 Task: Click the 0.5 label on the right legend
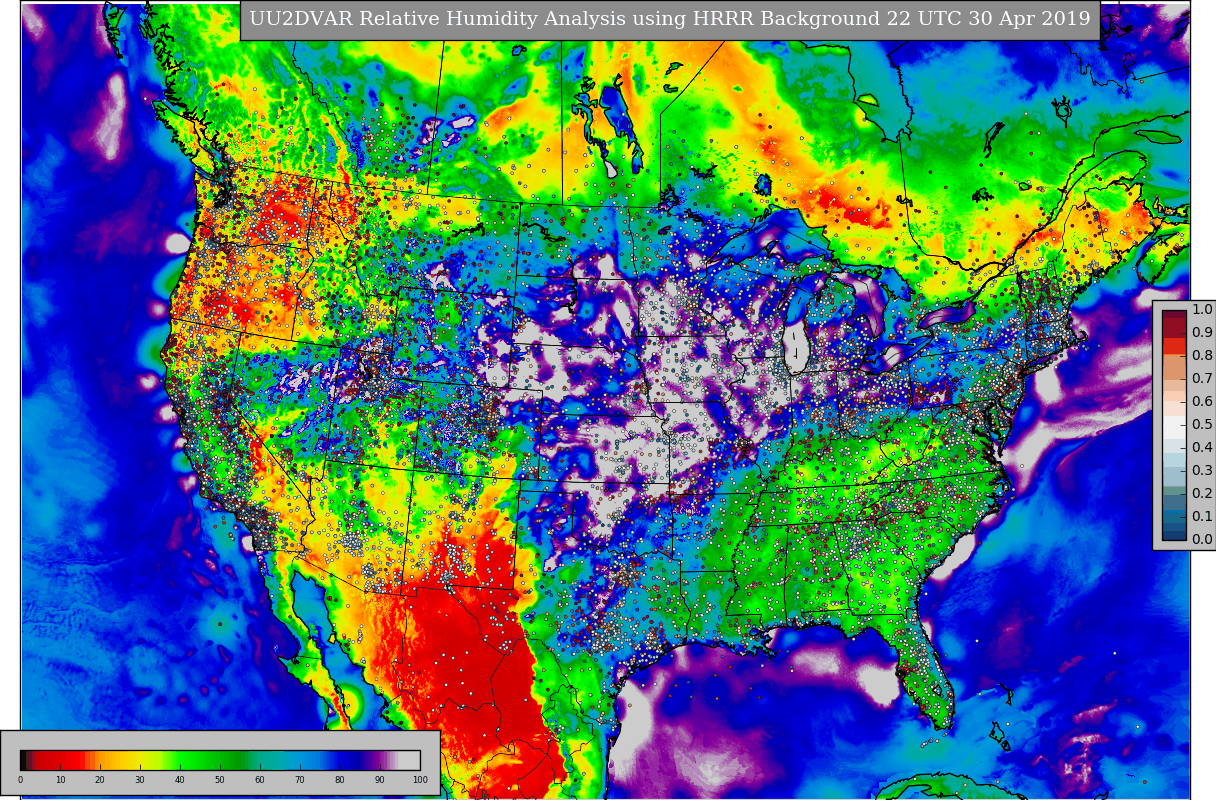point(1202,424)
